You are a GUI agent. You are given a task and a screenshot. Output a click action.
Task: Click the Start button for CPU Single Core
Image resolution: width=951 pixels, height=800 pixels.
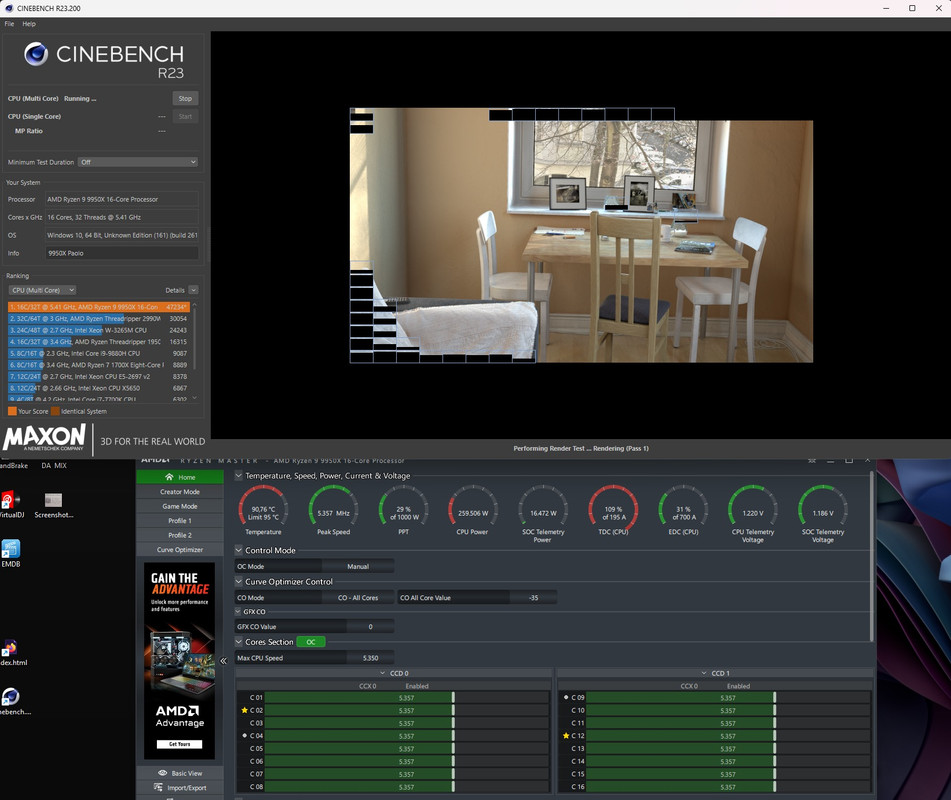pyautogui.click(x=185, y=116)
